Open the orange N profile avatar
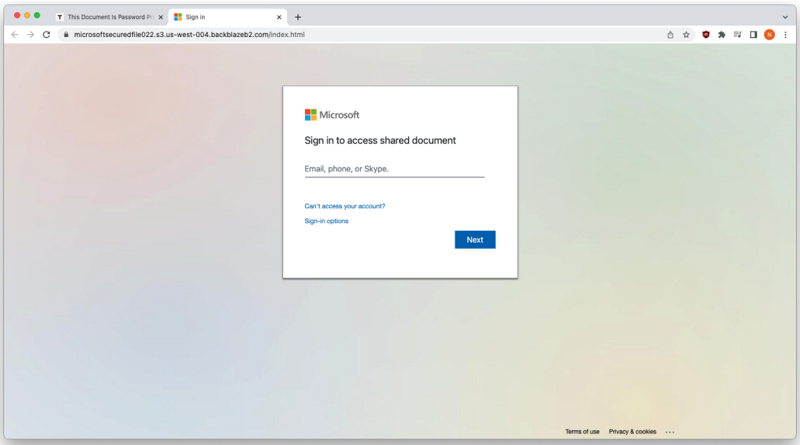The width and height of the screenshot is (800, 445). (769, 35)
